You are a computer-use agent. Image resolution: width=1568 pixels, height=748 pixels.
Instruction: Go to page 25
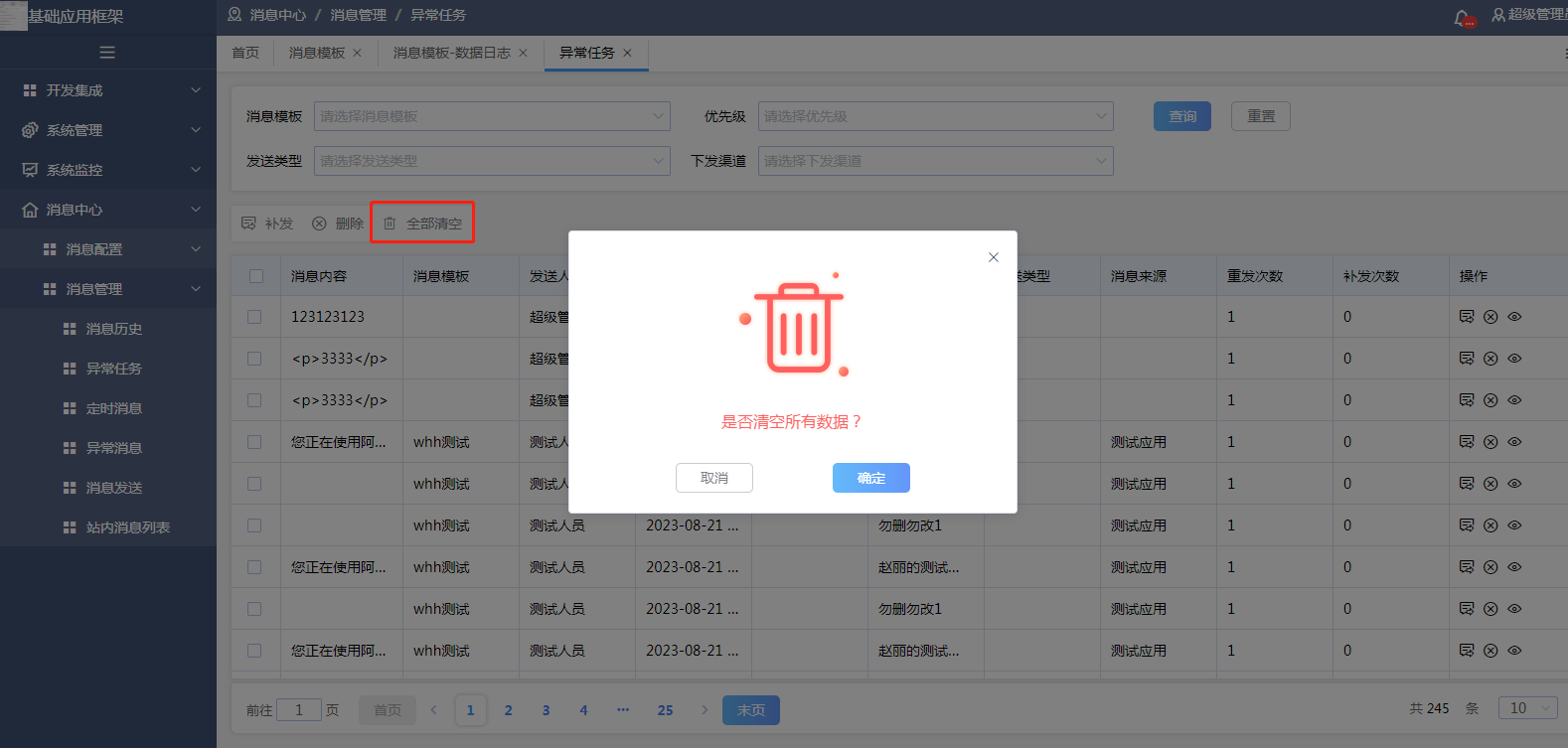(x=666, y=710)
